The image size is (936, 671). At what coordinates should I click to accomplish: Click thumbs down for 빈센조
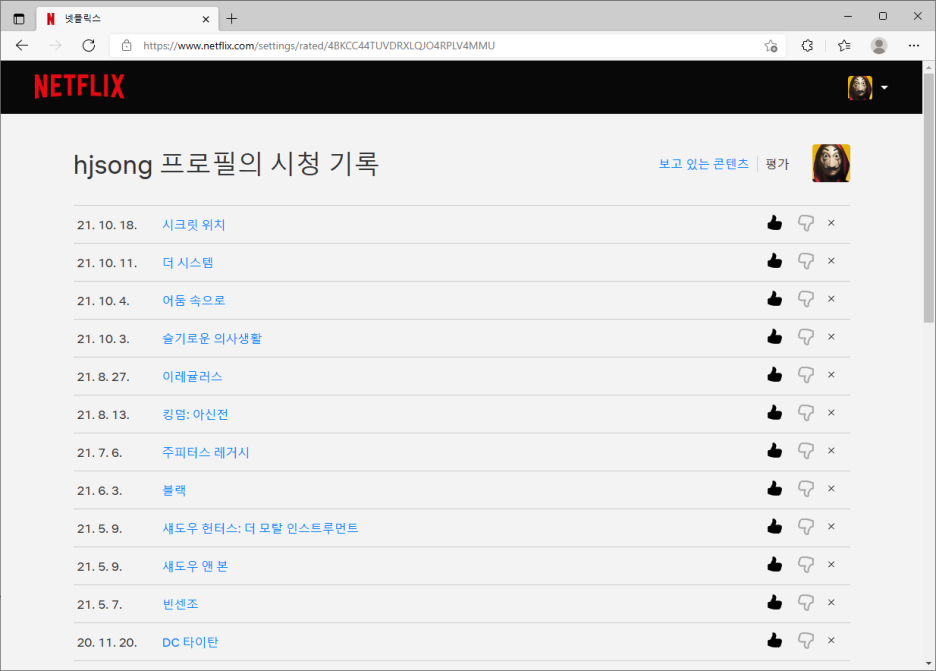point(805,602)
